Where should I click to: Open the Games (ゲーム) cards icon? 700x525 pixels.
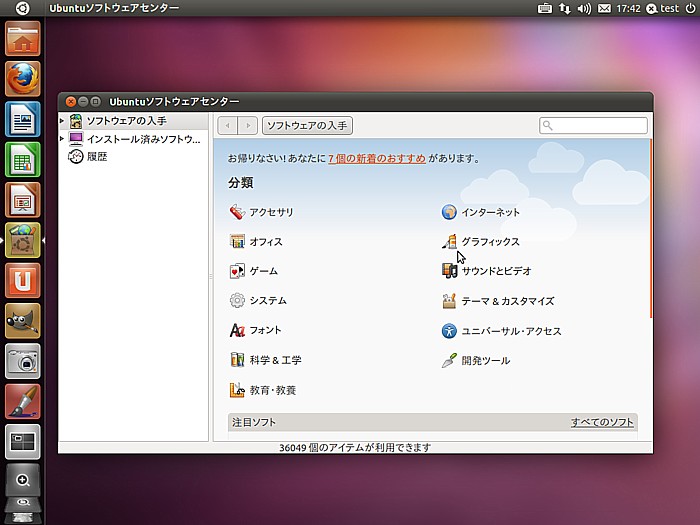coord(237,271)
